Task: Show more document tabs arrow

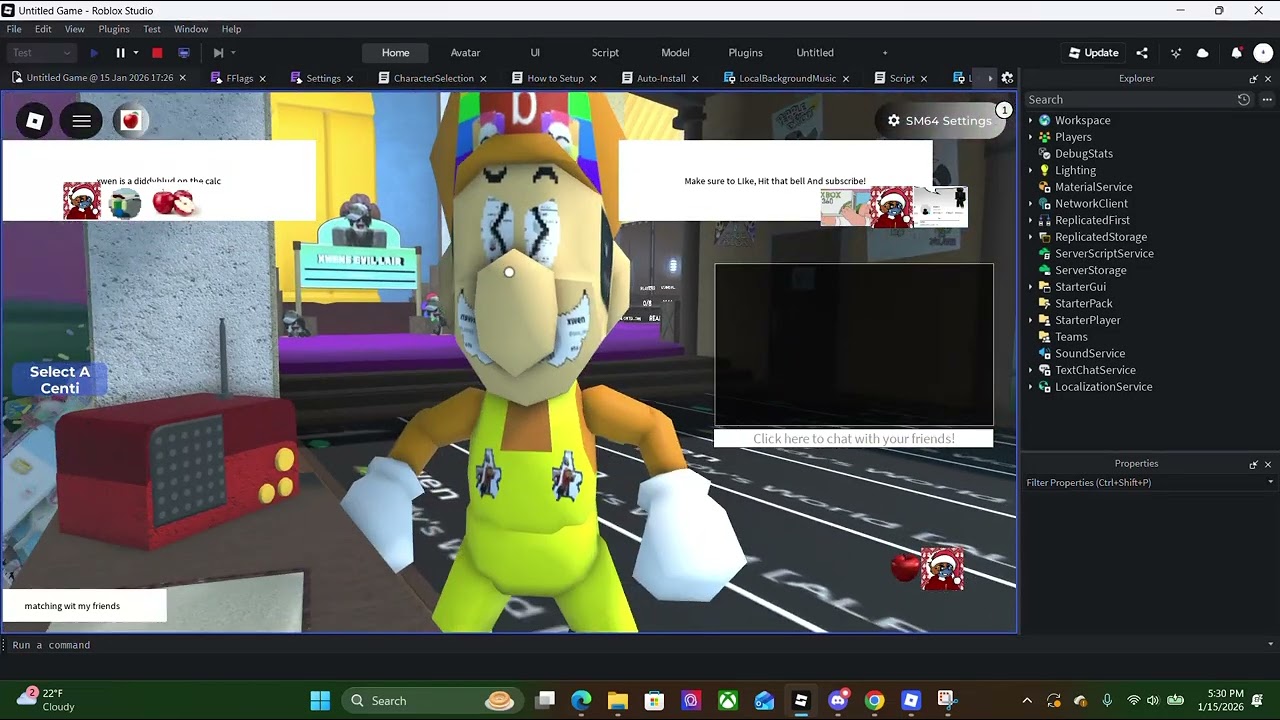Action: 990,78
